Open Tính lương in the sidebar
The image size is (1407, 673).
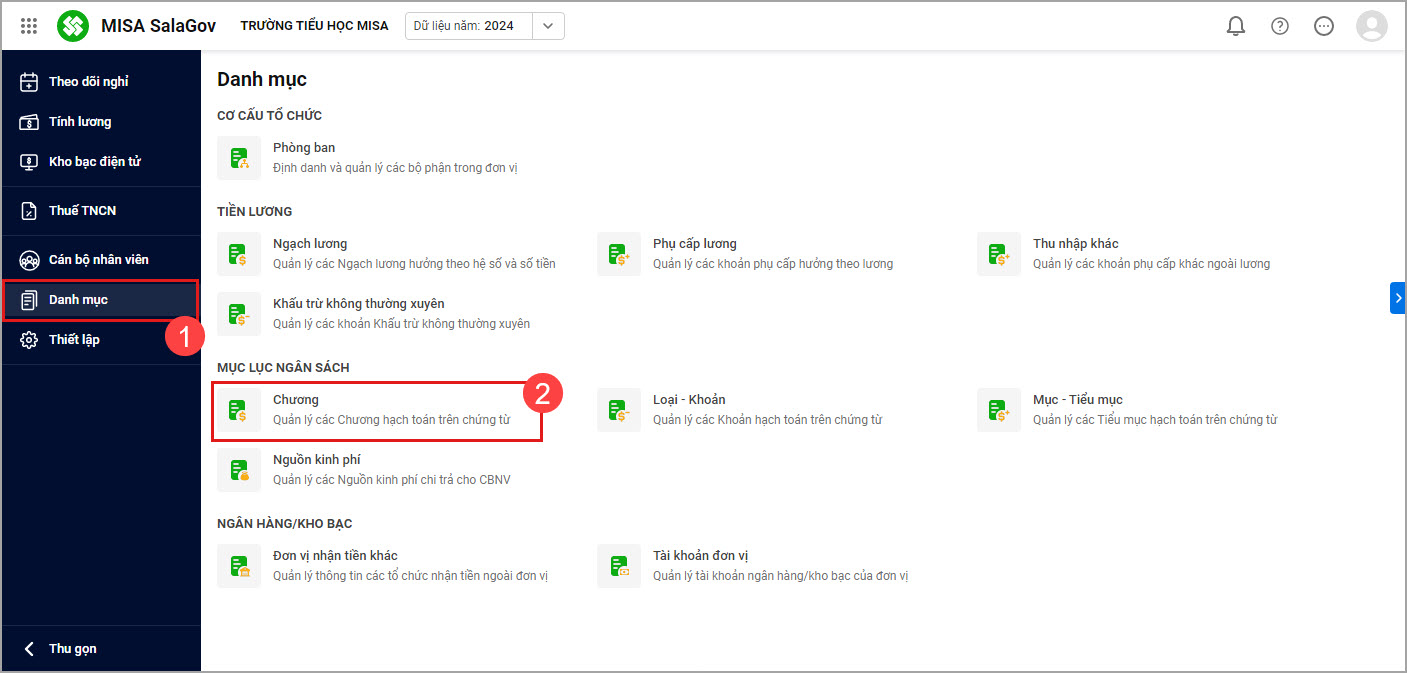pos(80,122)
